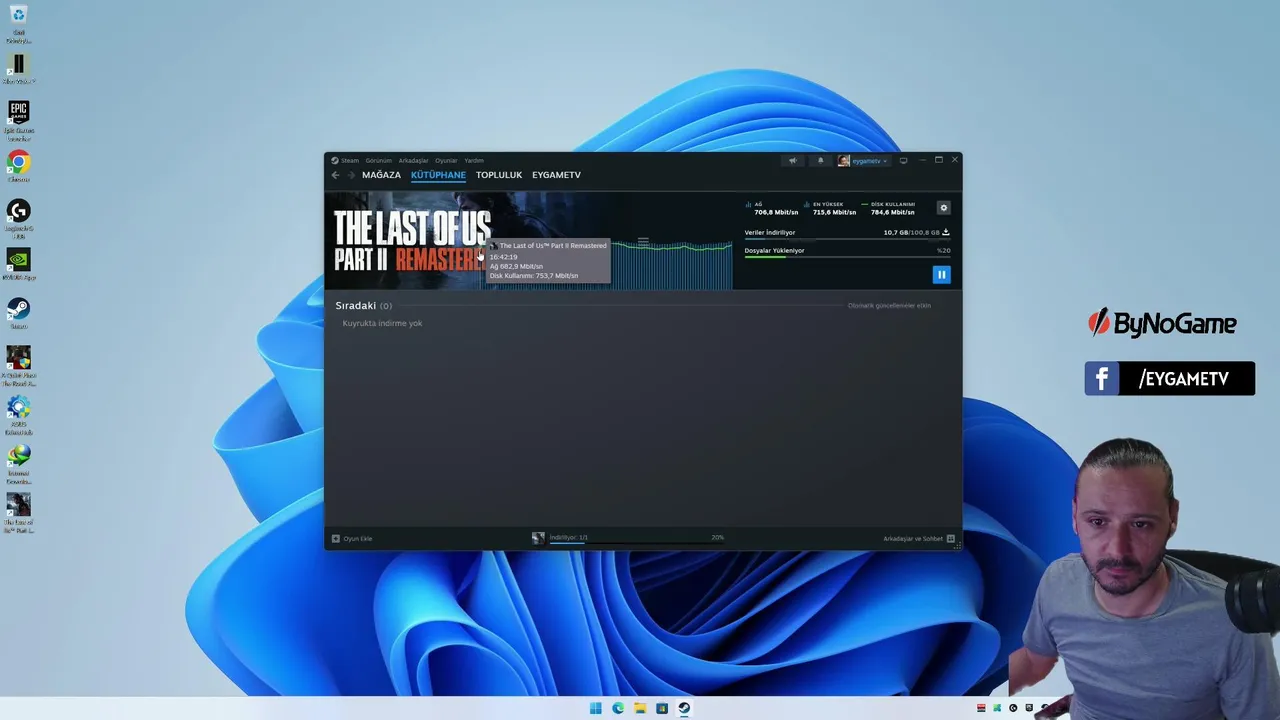Switch to Big Picture mode monitor icon
This screenshot has height=720, width=1280.
tap(903, 160)
